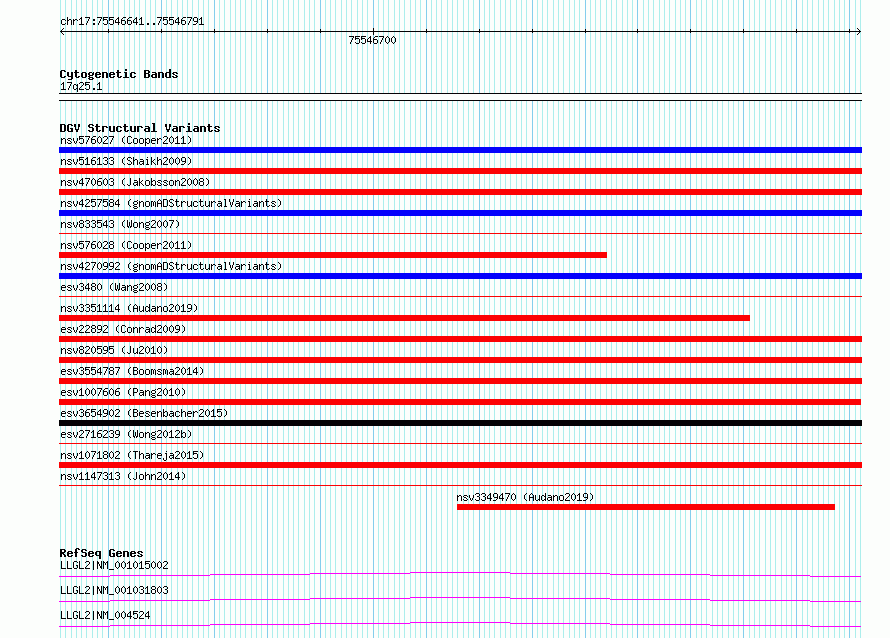The width and height of the screenshot is (890, 638).
Task: Click the magenta transcript line under NM_001015002
Action: 460,574
